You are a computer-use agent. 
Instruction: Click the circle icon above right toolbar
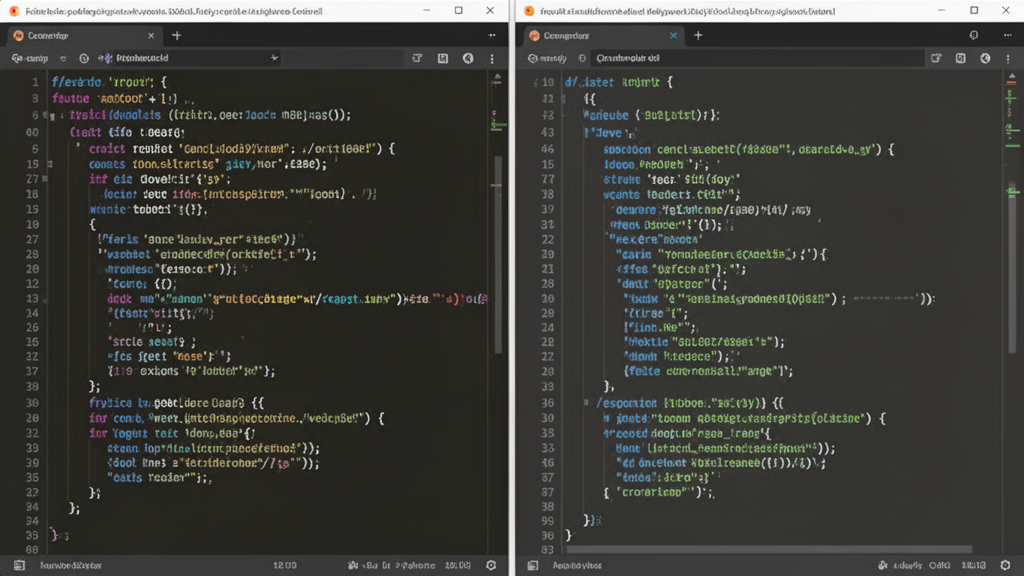[x=974, y=35]
